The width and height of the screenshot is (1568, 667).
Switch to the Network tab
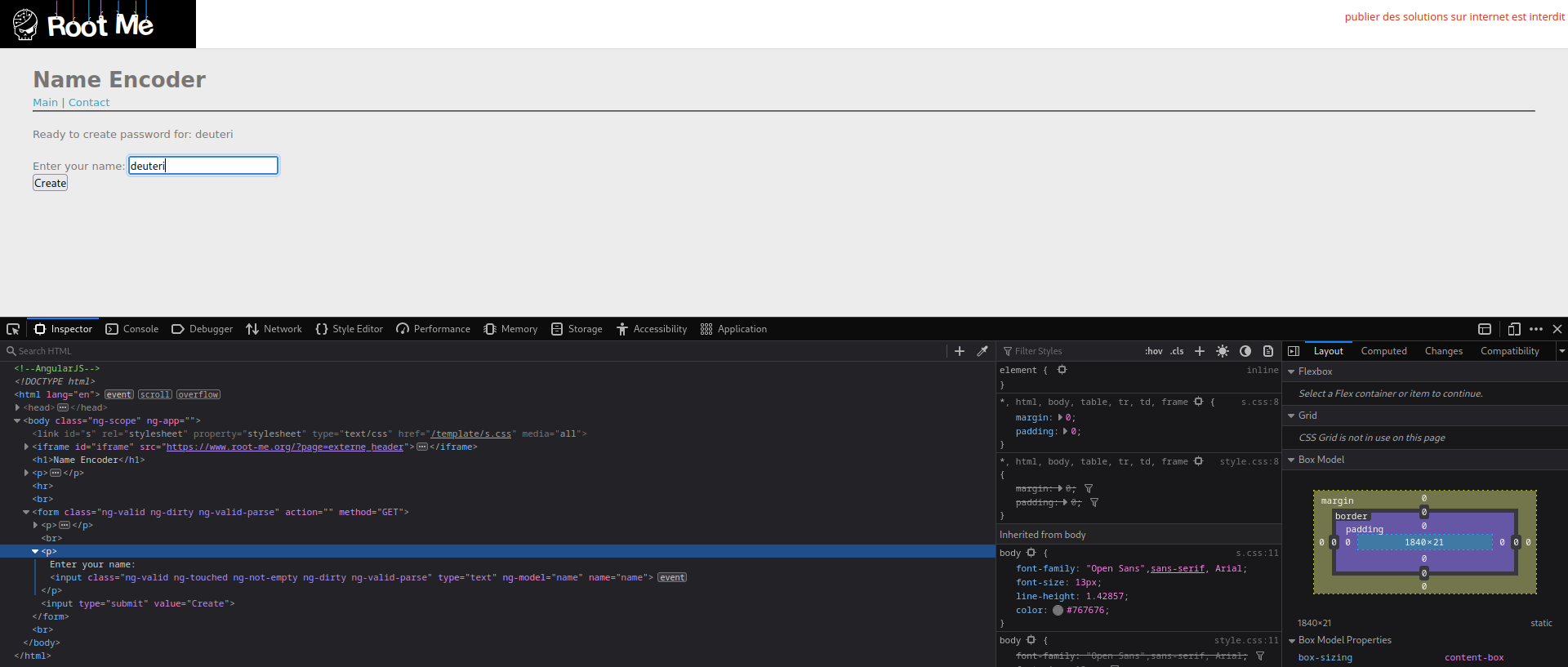click(274, 329)
